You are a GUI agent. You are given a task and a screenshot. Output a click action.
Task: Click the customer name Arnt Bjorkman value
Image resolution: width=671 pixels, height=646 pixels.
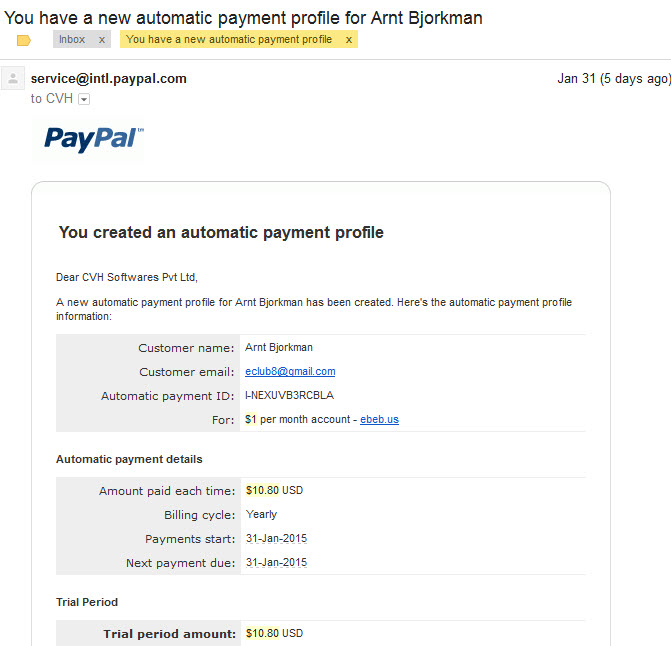coord(279,348)
